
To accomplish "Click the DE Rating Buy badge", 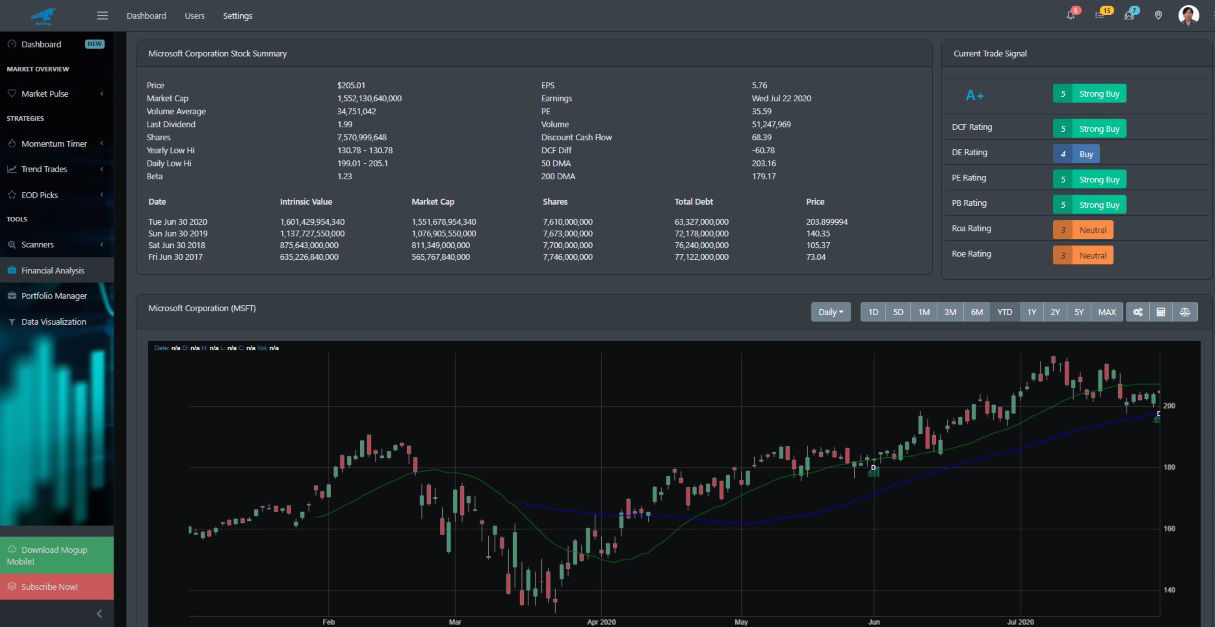I will coord(1076,154).
